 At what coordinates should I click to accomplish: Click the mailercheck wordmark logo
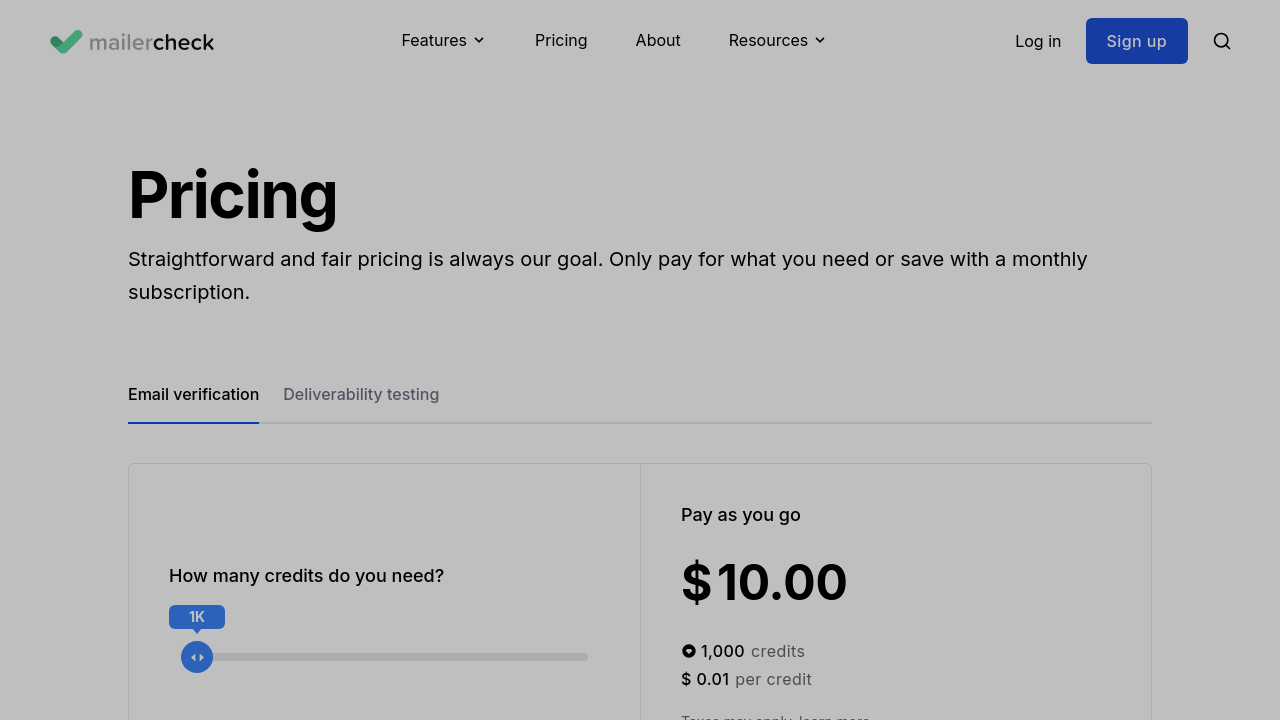tap(151, 42)
